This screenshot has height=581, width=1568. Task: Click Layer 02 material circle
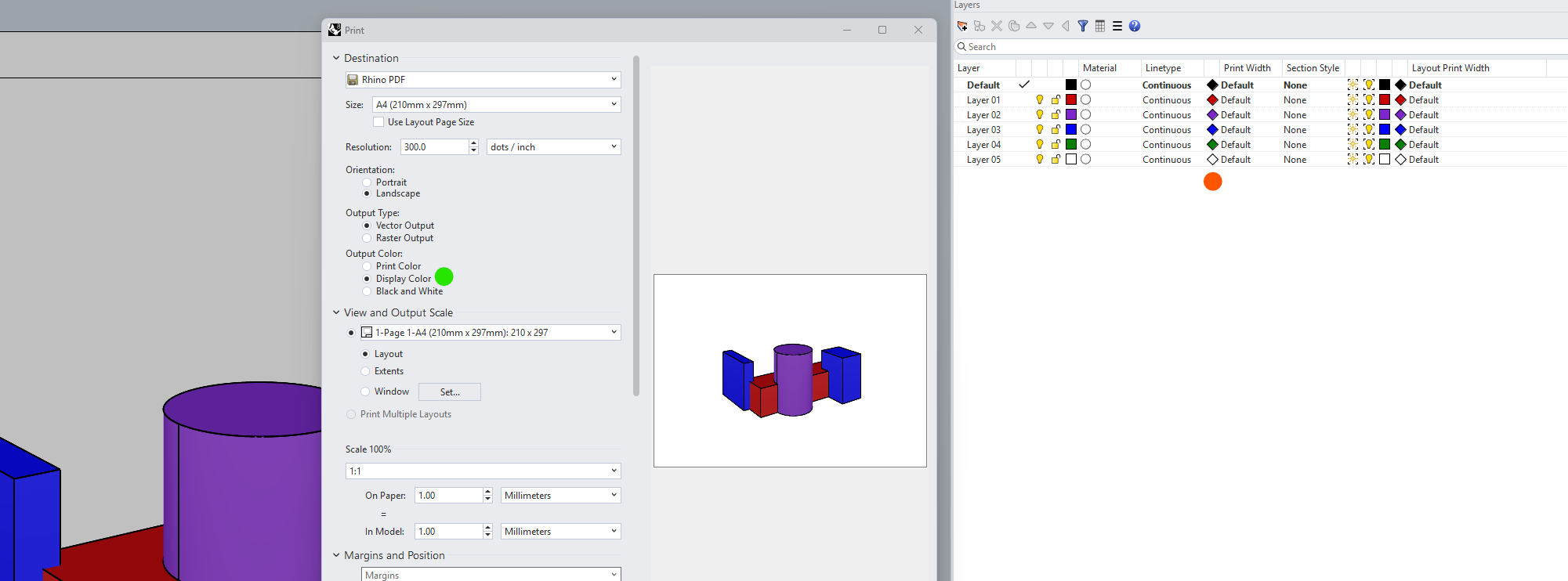click(1086, 114)
